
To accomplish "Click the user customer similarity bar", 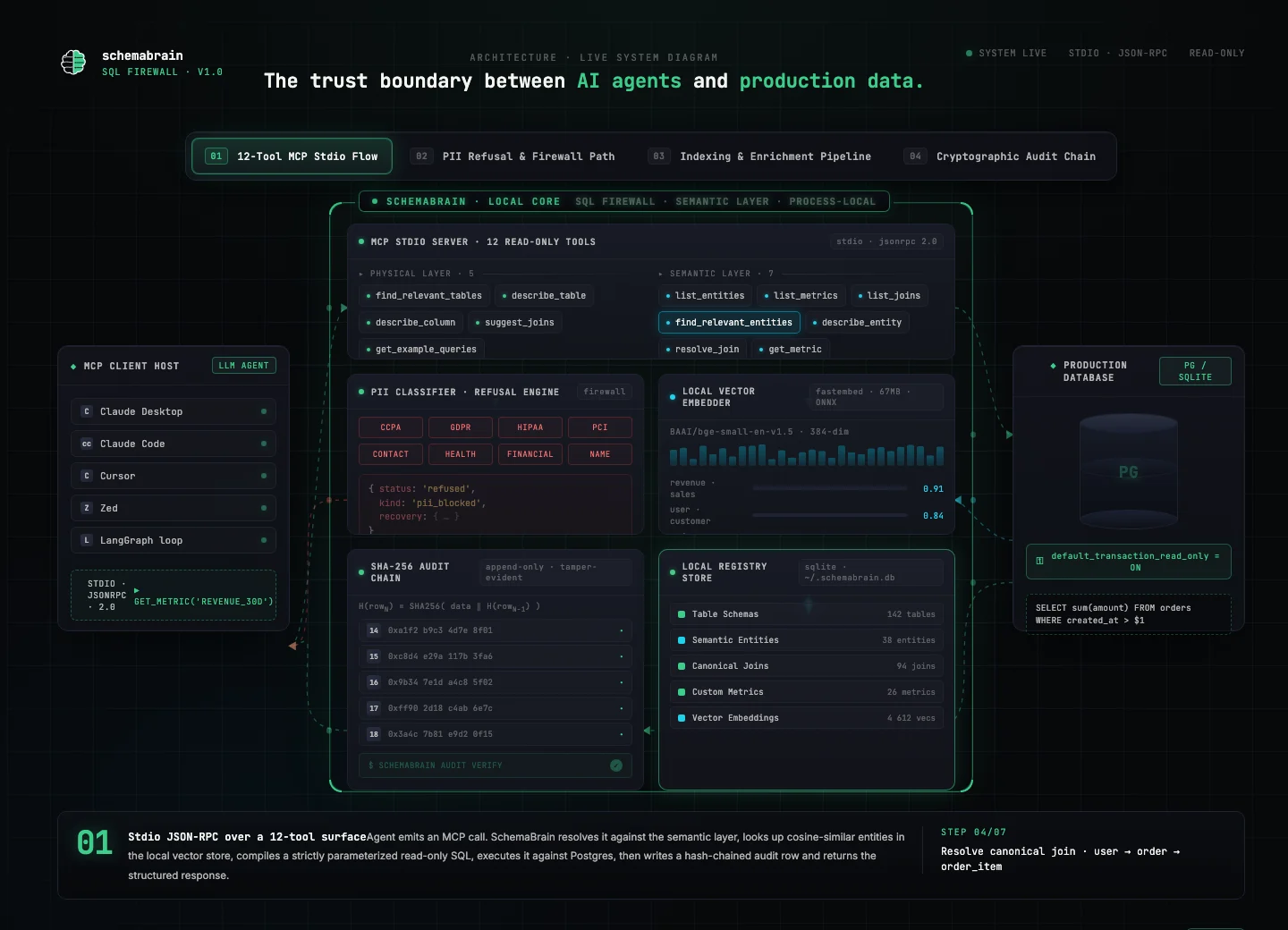I will (x=830, y=515).
